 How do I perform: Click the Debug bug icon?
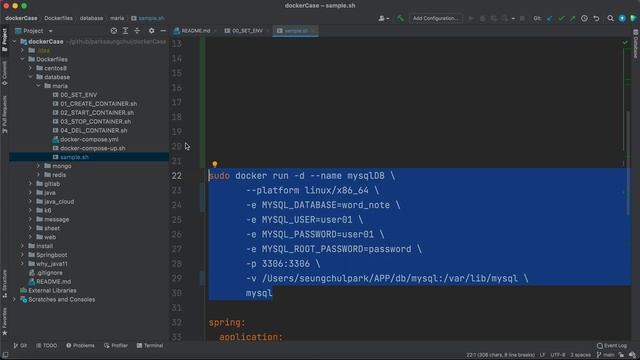(482, 18)
